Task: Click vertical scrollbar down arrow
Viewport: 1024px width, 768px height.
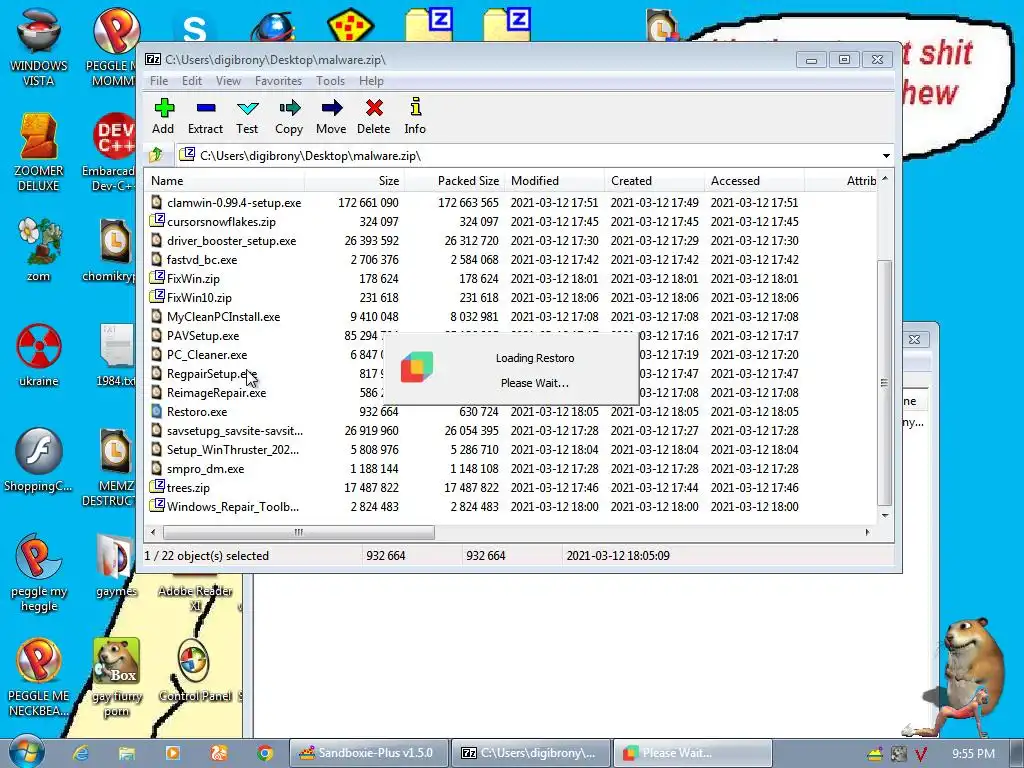Action: click(x=885, y=515)
